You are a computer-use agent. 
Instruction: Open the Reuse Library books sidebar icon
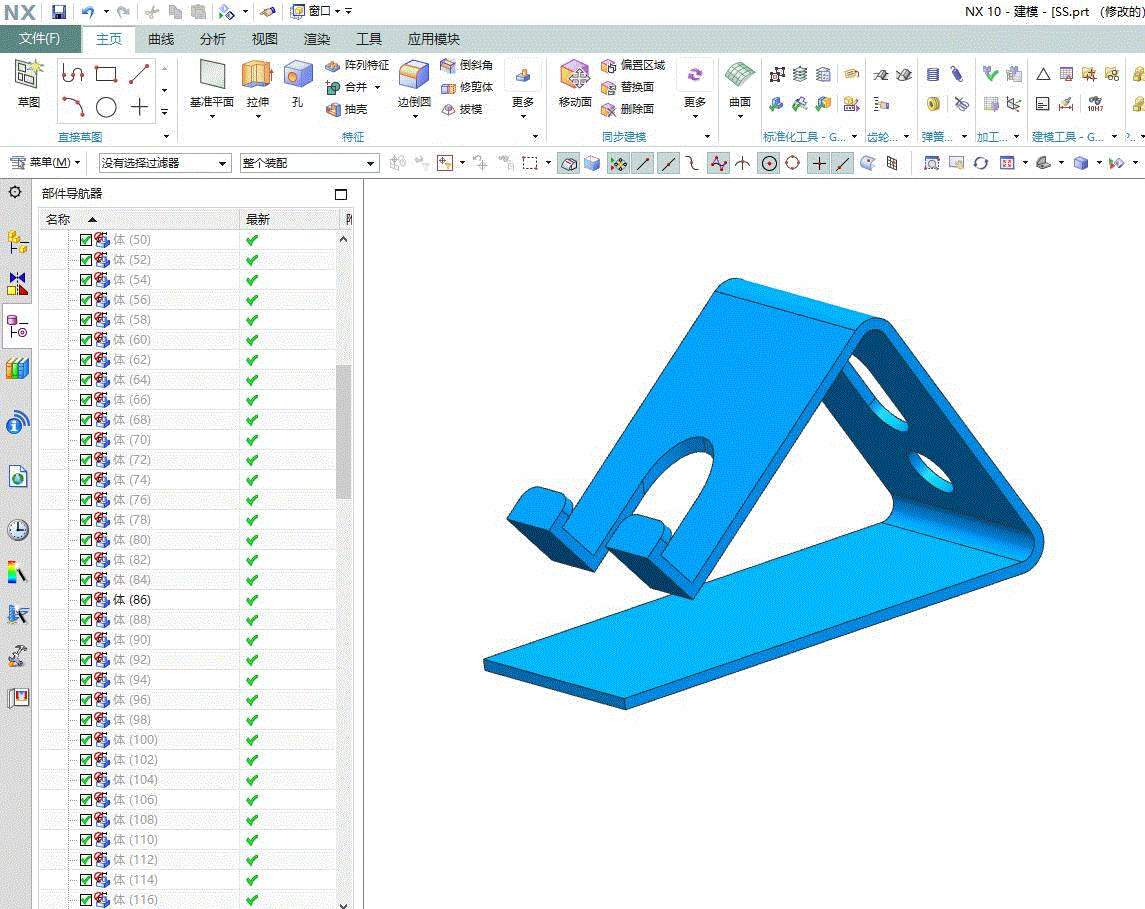[18, 368]
